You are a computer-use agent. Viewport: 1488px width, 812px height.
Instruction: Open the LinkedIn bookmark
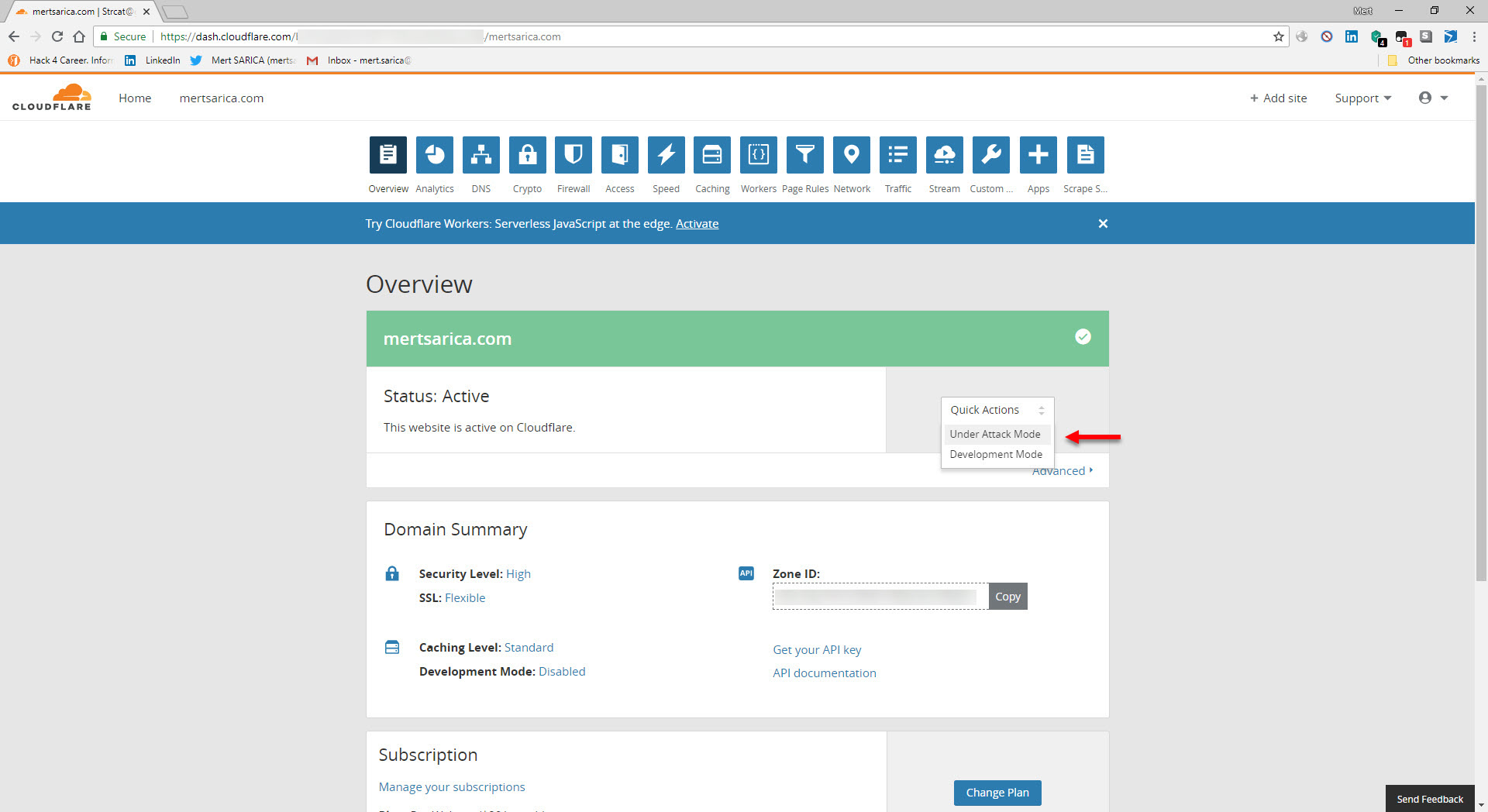click(153, 60)
